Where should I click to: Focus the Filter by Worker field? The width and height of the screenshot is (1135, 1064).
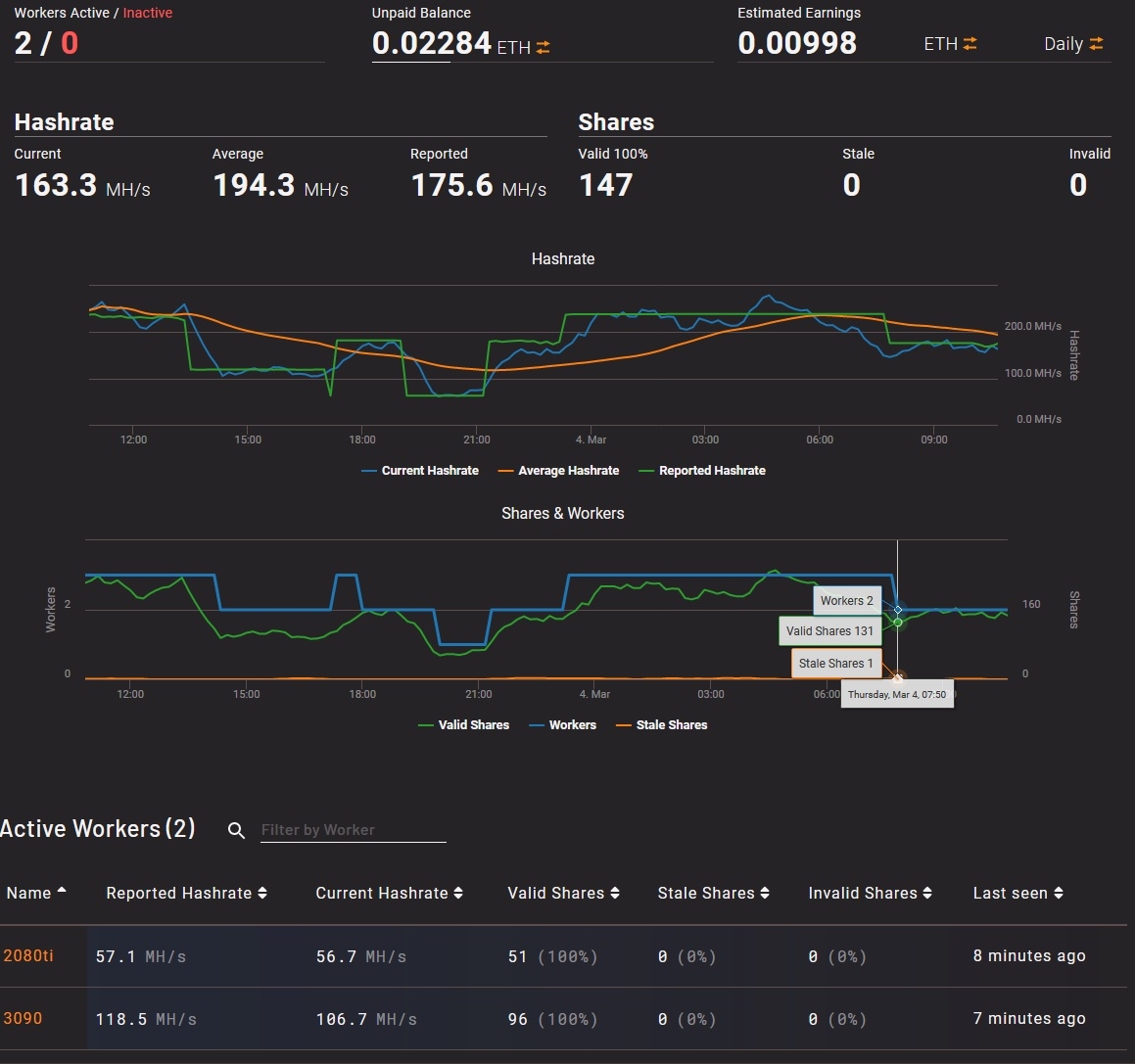[354, 830]
